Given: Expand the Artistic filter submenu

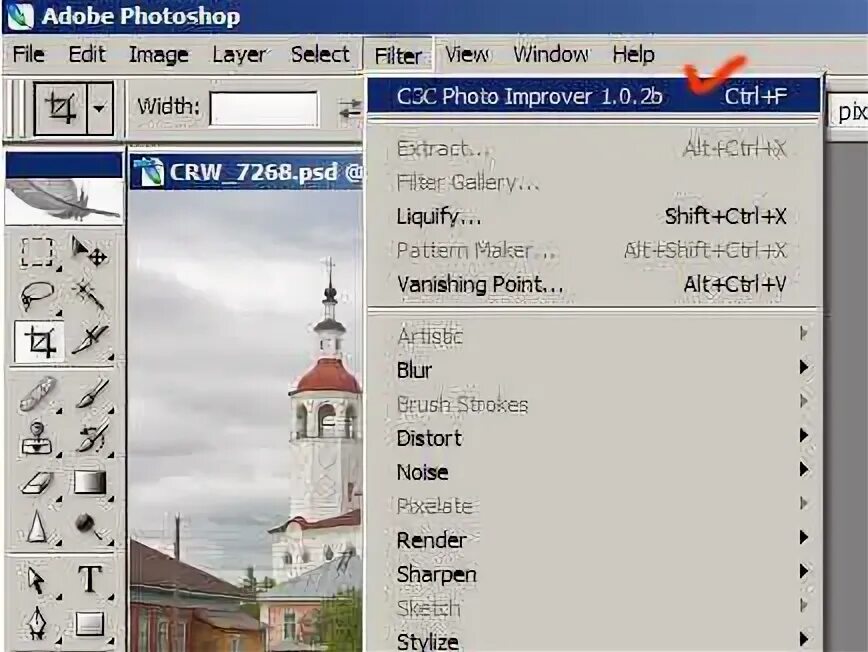Looking at the screenshot, I should 593,335.
